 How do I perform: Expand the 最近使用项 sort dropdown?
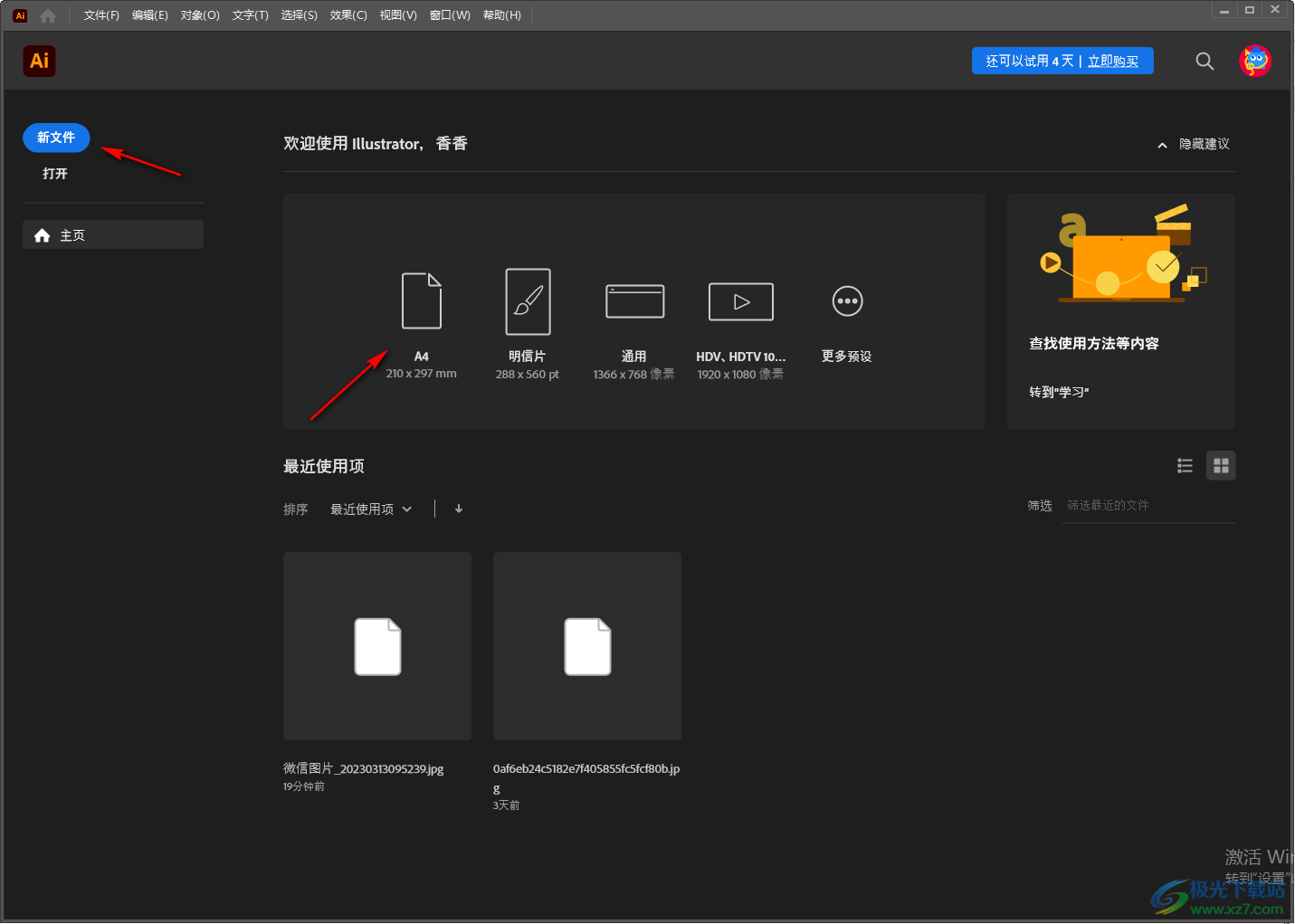tap(371, 510)
